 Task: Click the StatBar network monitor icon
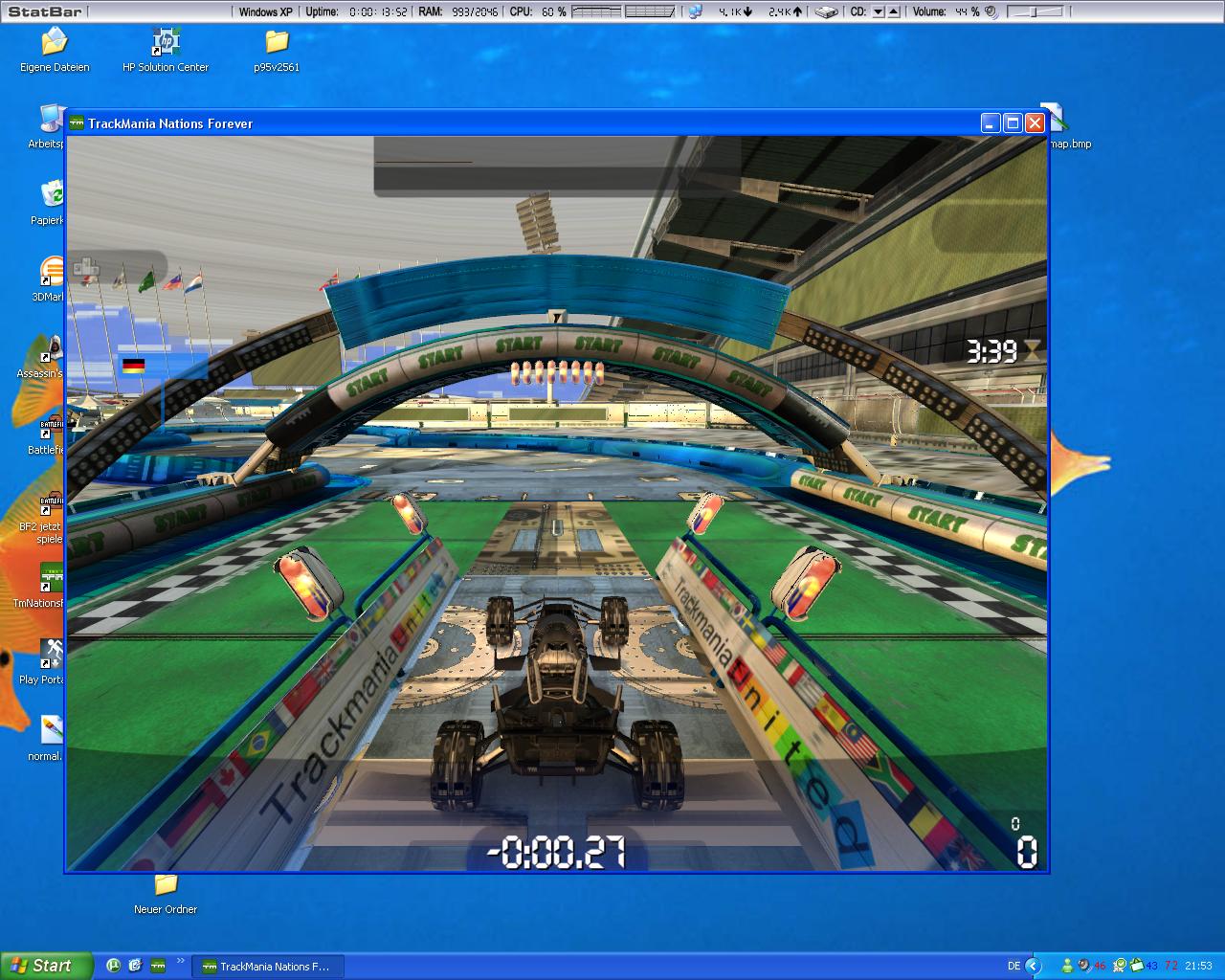pyautogui.click(x=695, y=11)
